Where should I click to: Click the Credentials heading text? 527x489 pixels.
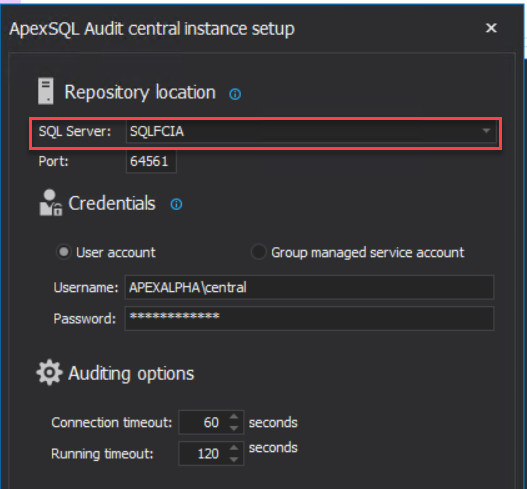[112, 203]
